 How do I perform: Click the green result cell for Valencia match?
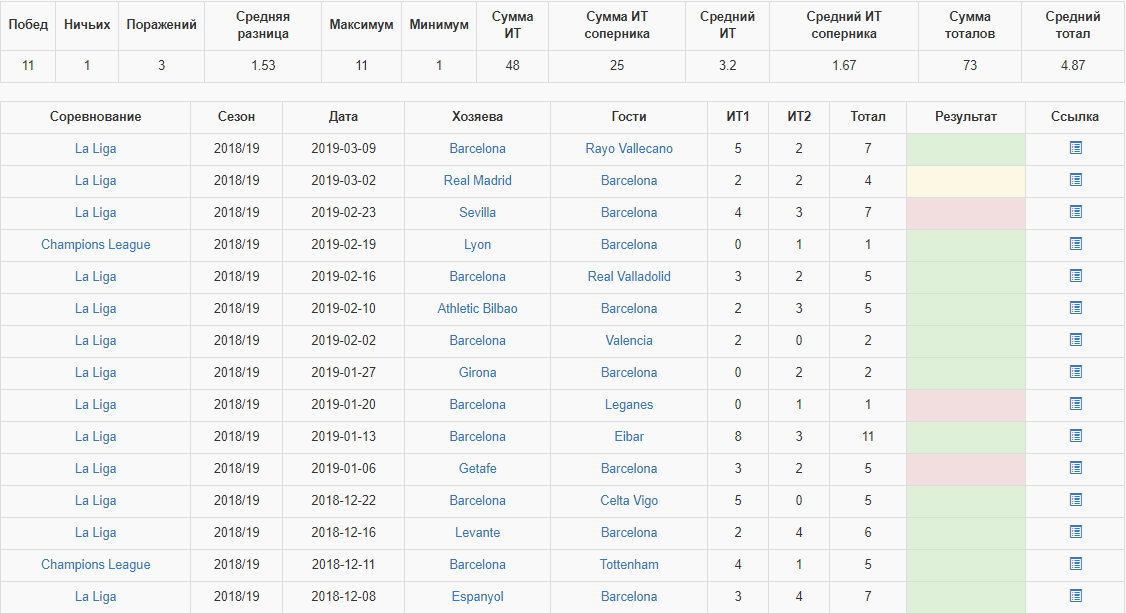(966, 340)
